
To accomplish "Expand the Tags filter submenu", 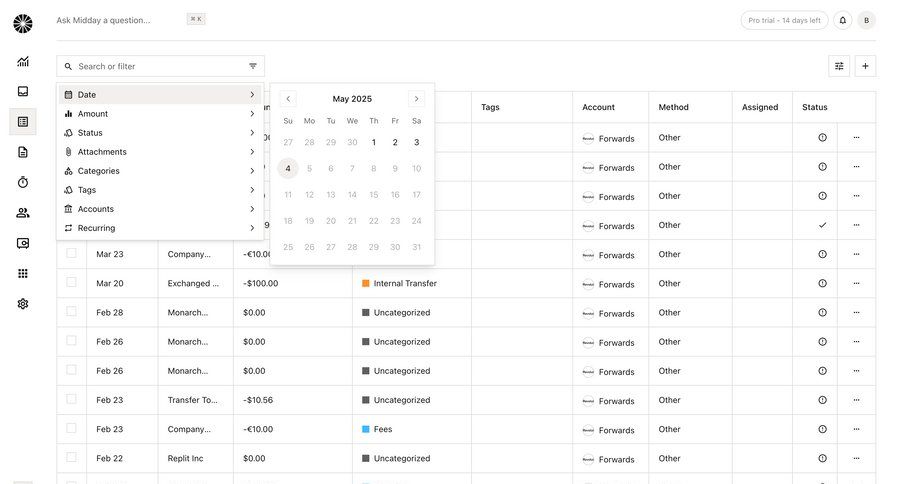I will point(160,190).
